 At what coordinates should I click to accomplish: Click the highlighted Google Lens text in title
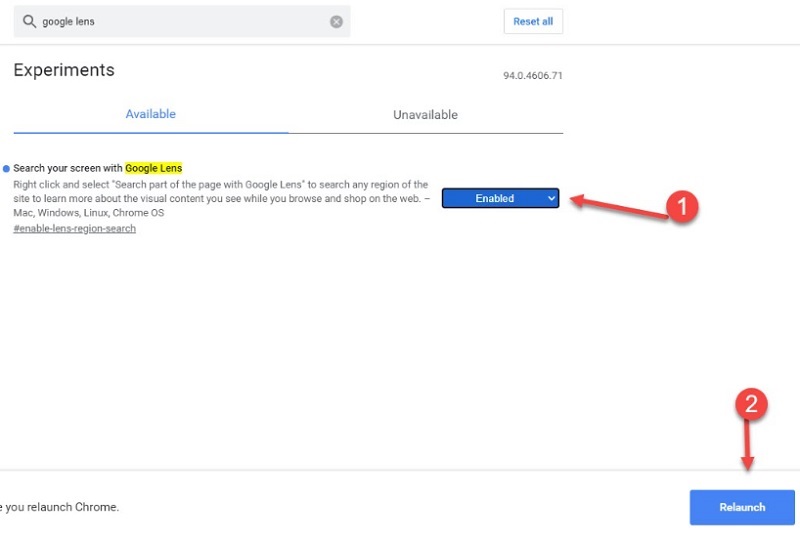153,168
